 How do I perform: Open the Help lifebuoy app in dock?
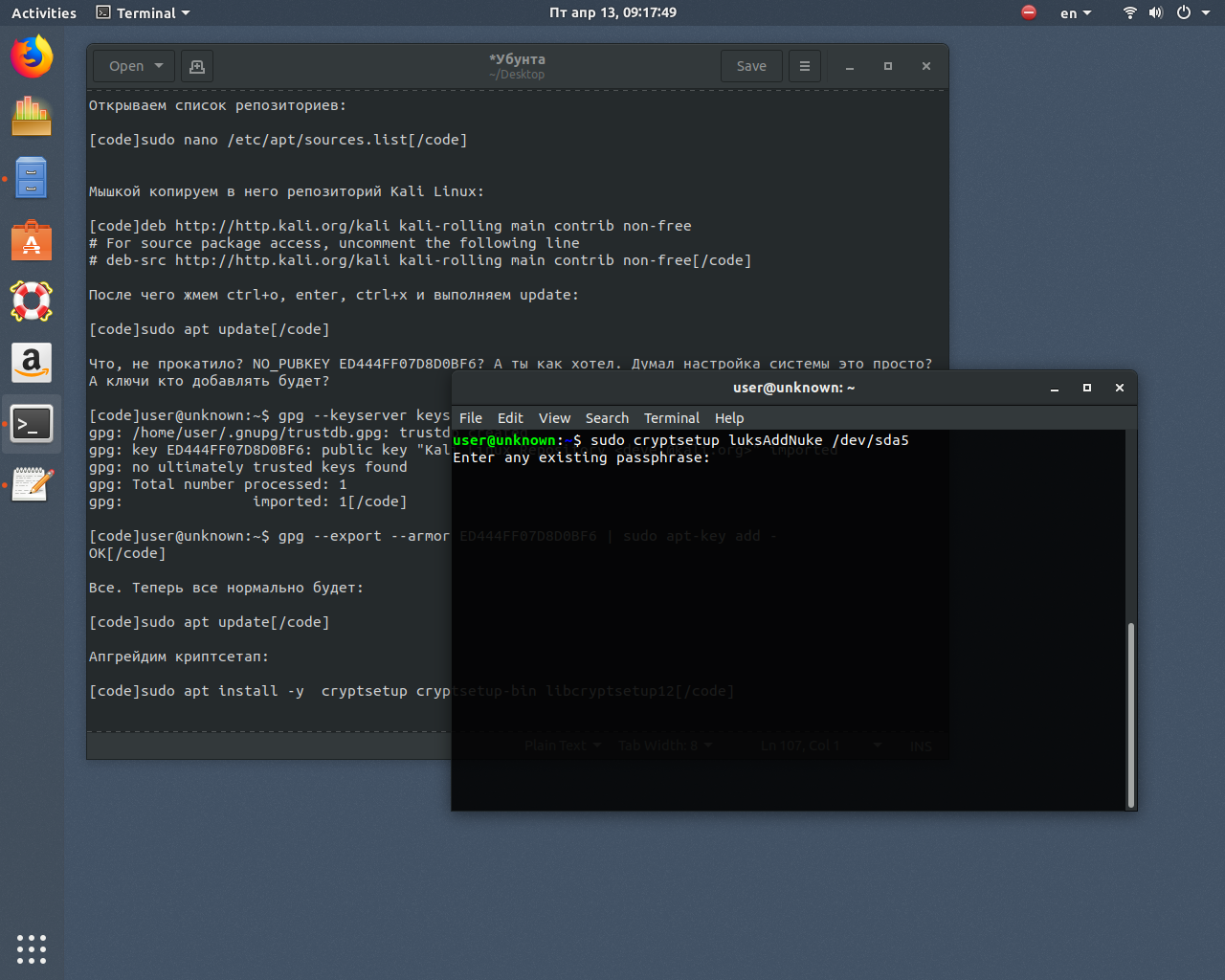32,301
